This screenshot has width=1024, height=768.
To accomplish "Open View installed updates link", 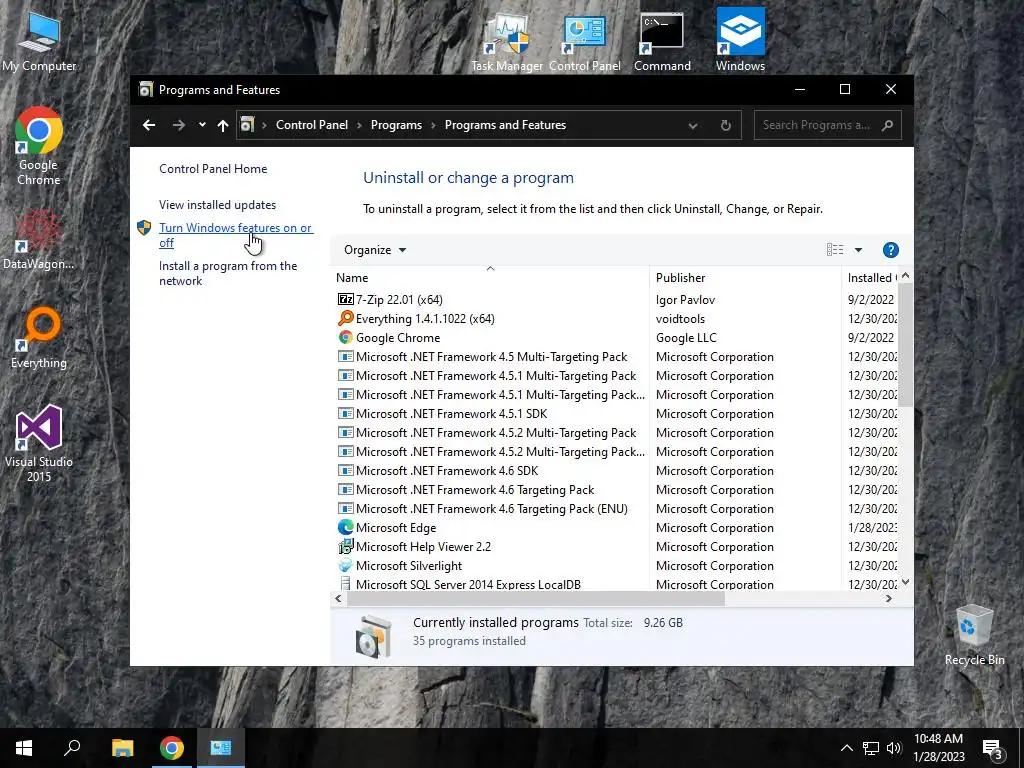I will [217, 204].
